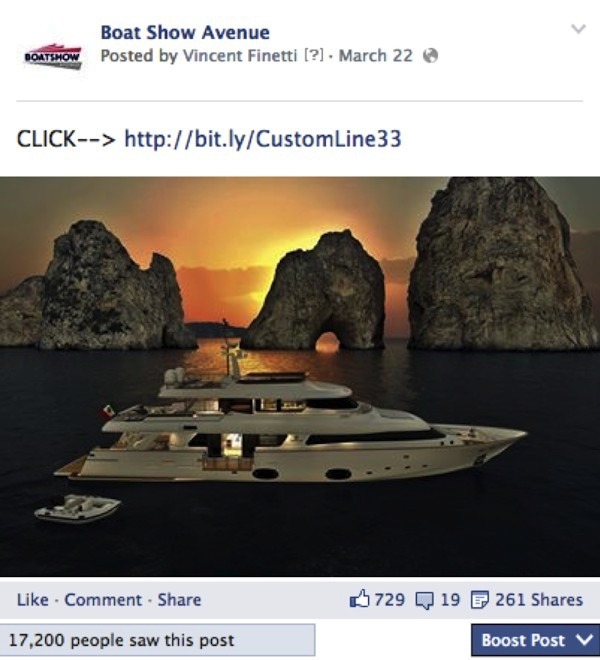Expand the post options chevron menu
The image size is (600, 660).
pos(578,29)
